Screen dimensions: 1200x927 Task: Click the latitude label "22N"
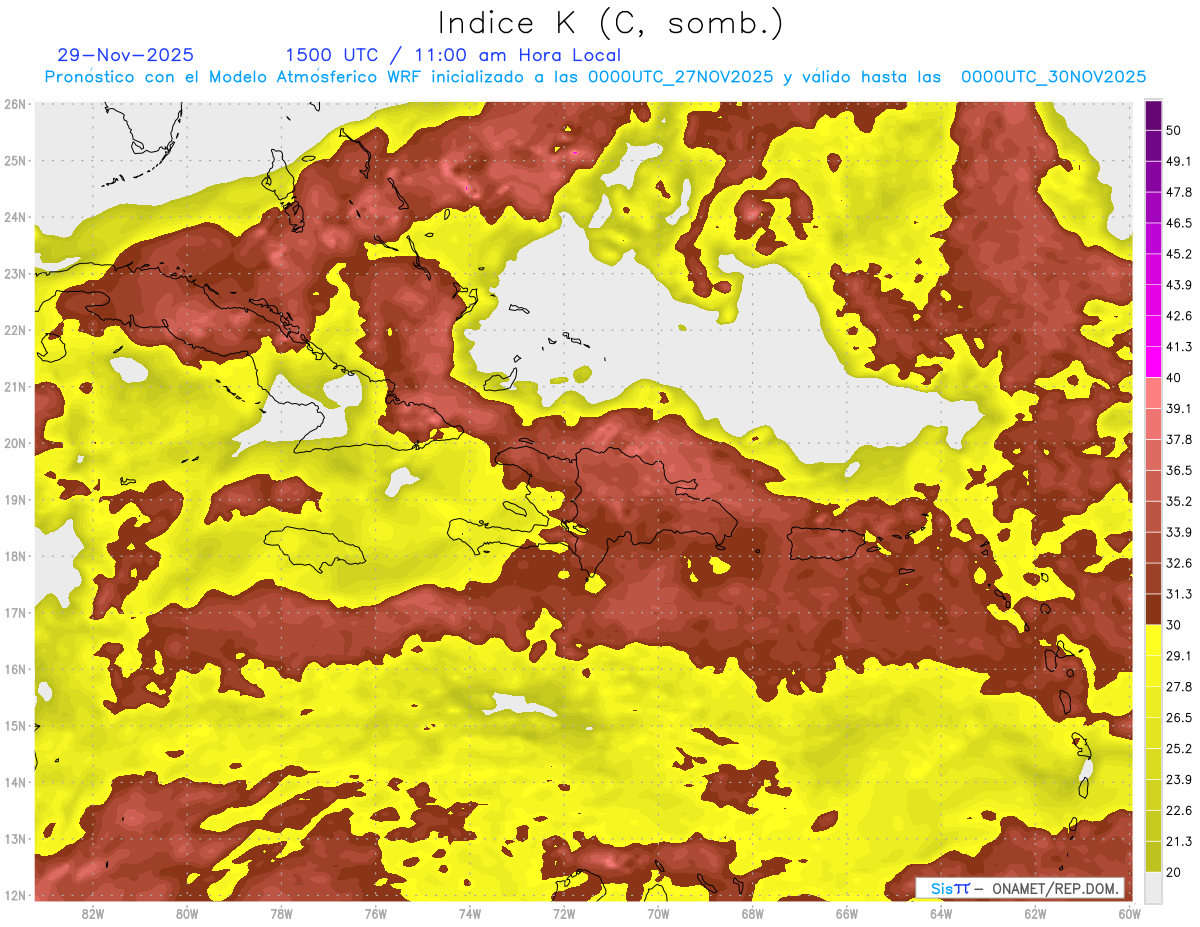(15, 330)
